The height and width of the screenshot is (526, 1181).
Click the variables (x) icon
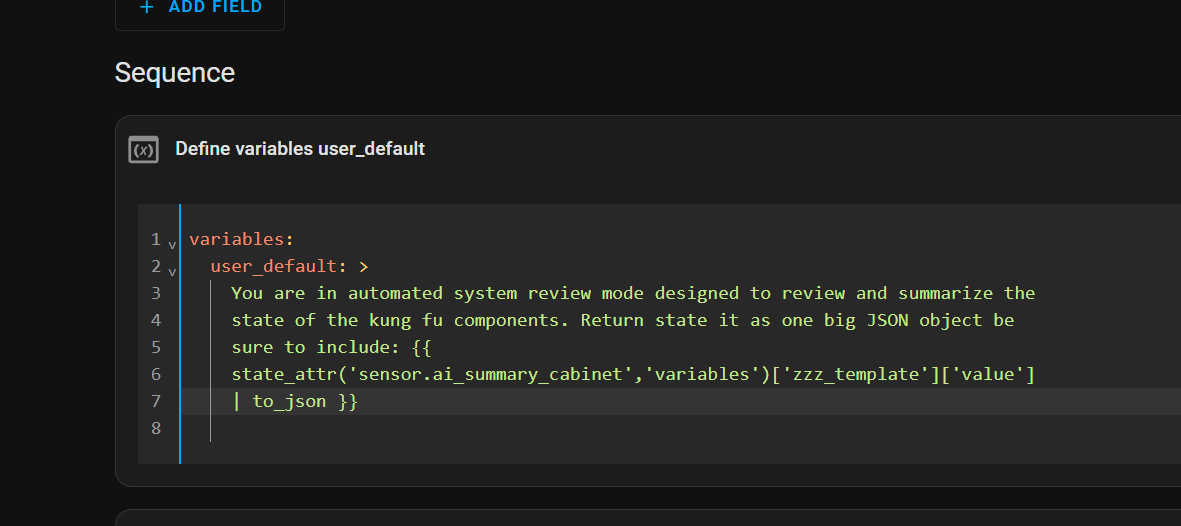coord(144,150)
